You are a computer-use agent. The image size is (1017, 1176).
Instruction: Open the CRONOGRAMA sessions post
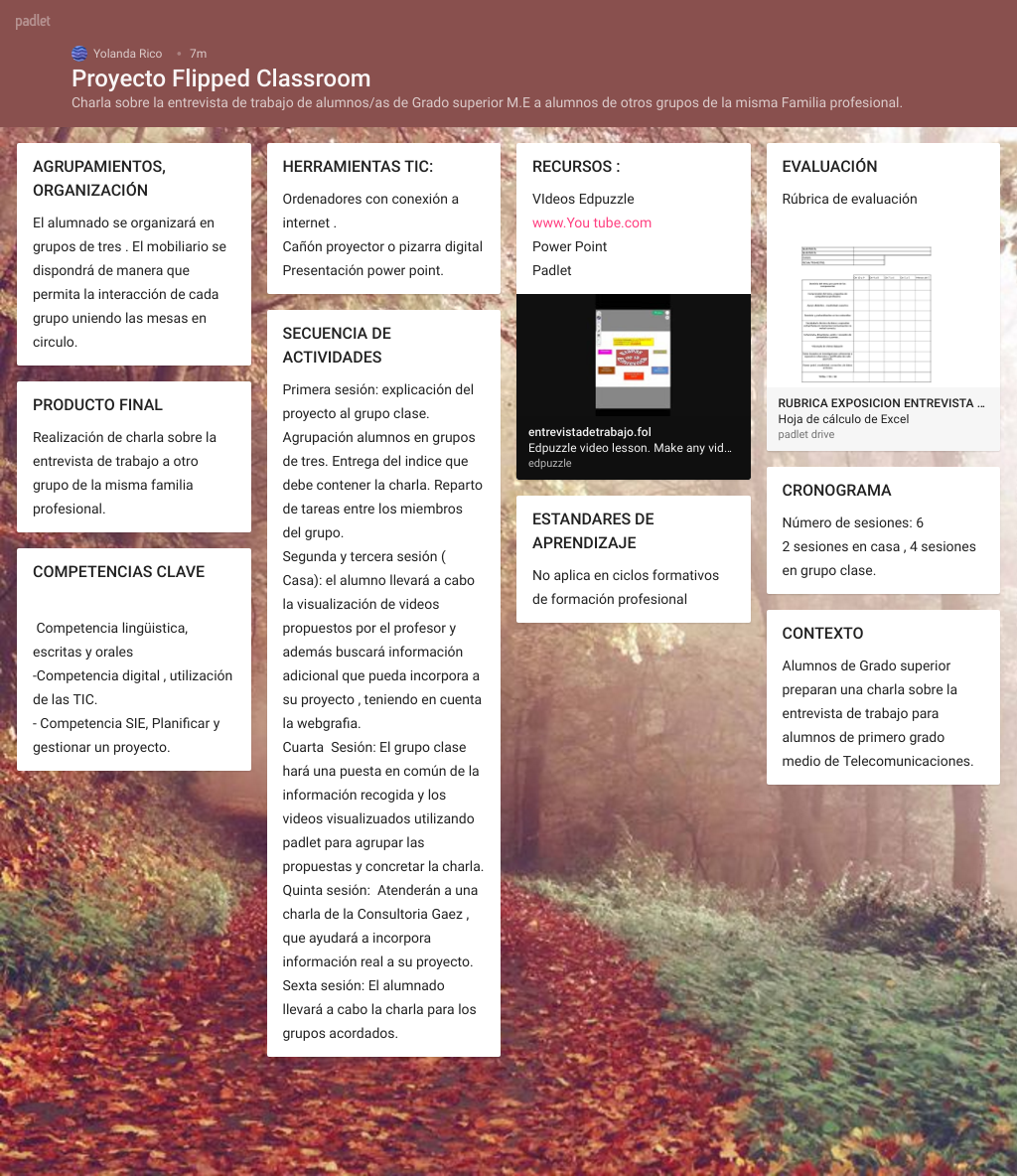[x=882, y=529]
